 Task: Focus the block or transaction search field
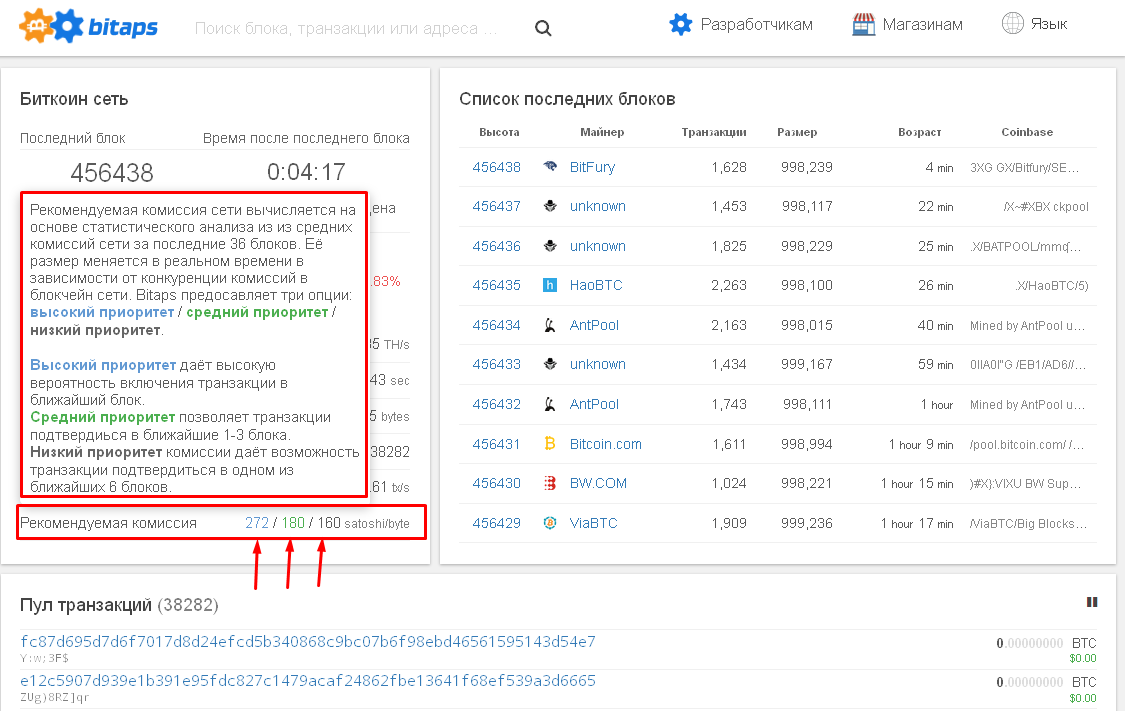(346, 28)
